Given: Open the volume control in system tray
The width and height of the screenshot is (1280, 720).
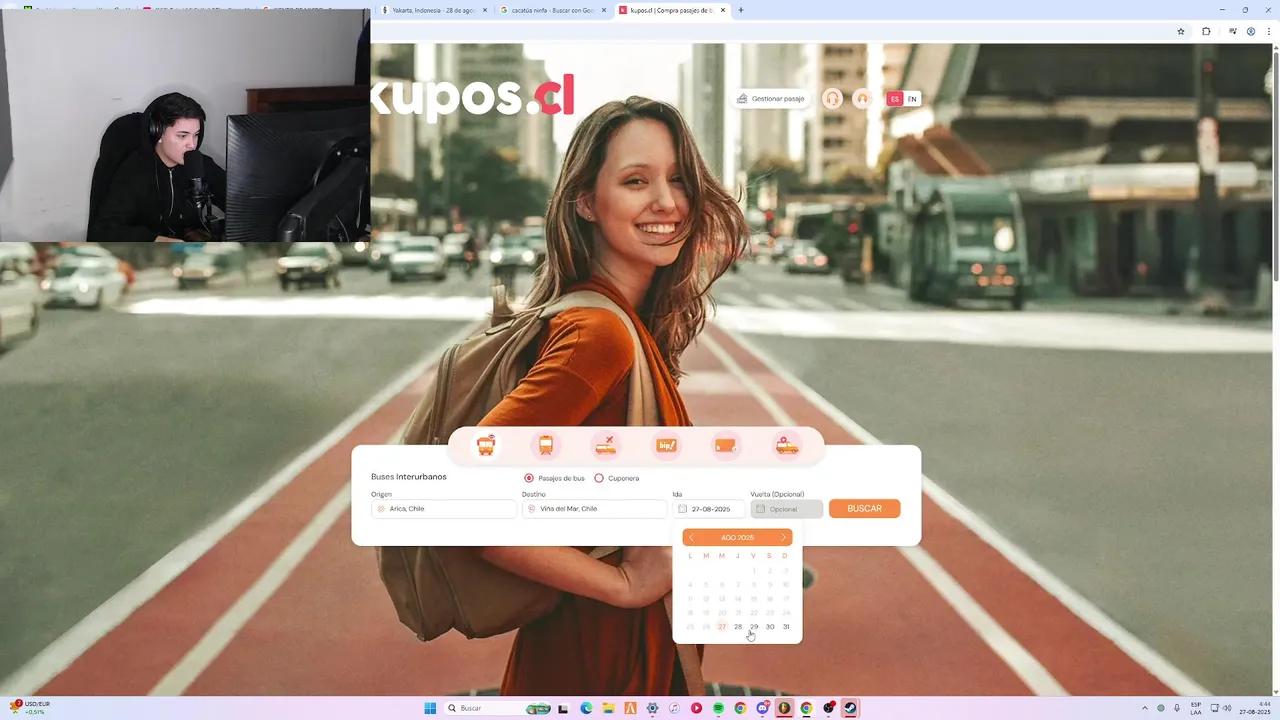Looking at the screenshot, I should 1226,708.
